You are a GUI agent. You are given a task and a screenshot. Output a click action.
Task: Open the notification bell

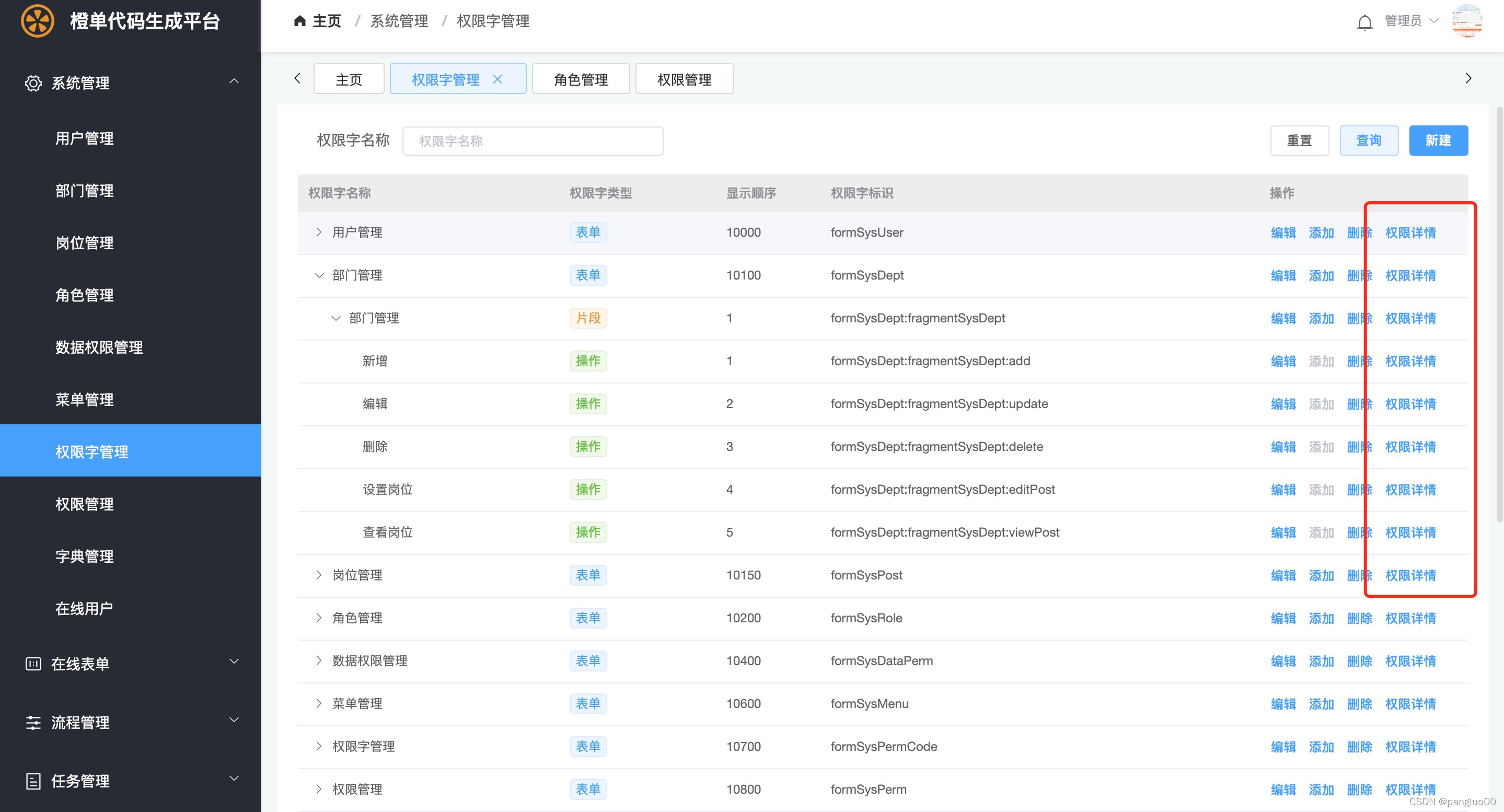point(1364,22)
